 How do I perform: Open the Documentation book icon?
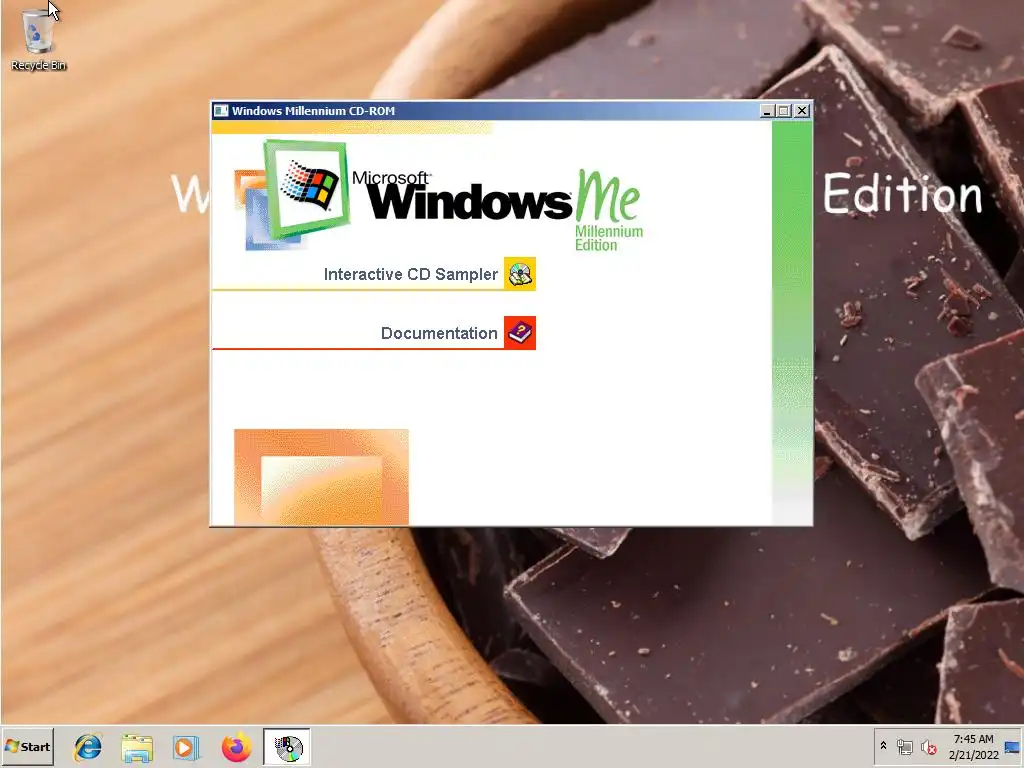(520, 333)
